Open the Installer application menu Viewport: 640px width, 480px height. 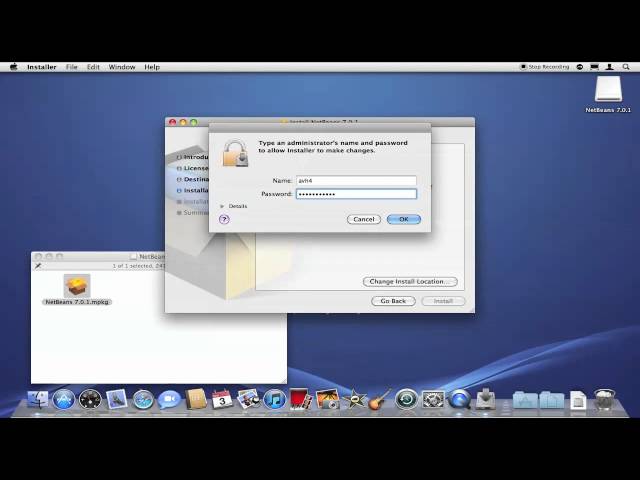coord(42,67)
